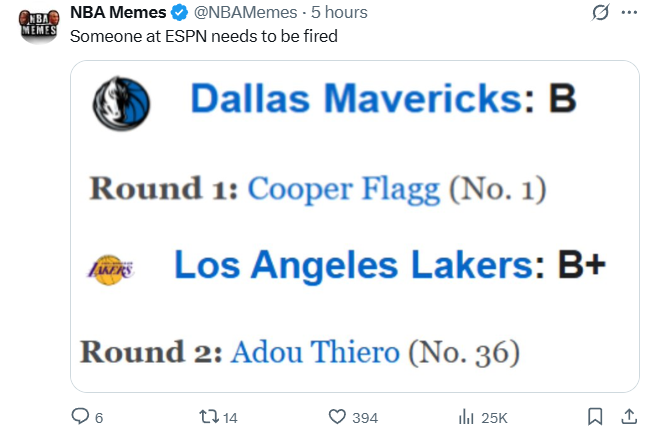Click the share post upload icon

(629, 416)
